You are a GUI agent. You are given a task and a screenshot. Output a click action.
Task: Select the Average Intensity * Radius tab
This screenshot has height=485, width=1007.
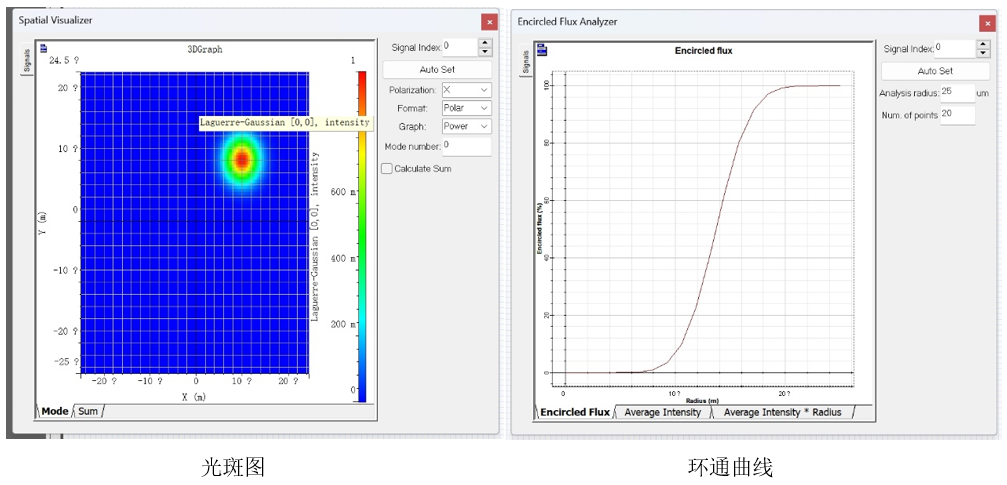[x=782, y=412]
